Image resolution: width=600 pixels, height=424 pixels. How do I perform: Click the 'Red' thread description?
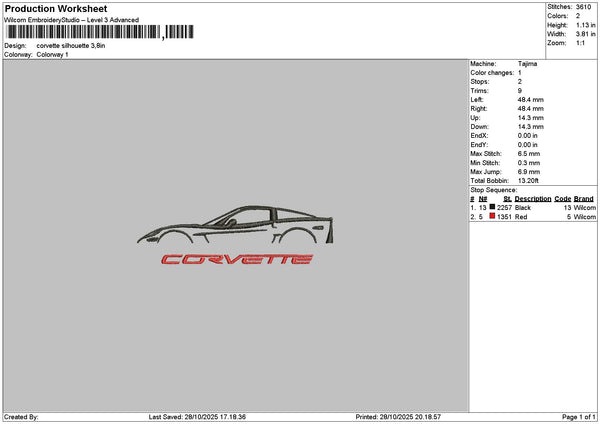(521, 217)
